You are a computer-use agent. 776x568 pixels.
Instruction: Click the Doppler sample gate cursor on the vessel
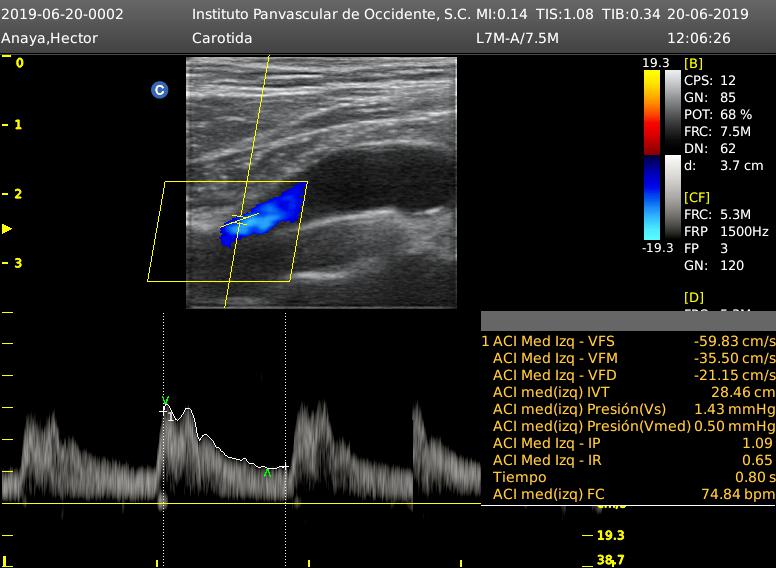point(240,221)
